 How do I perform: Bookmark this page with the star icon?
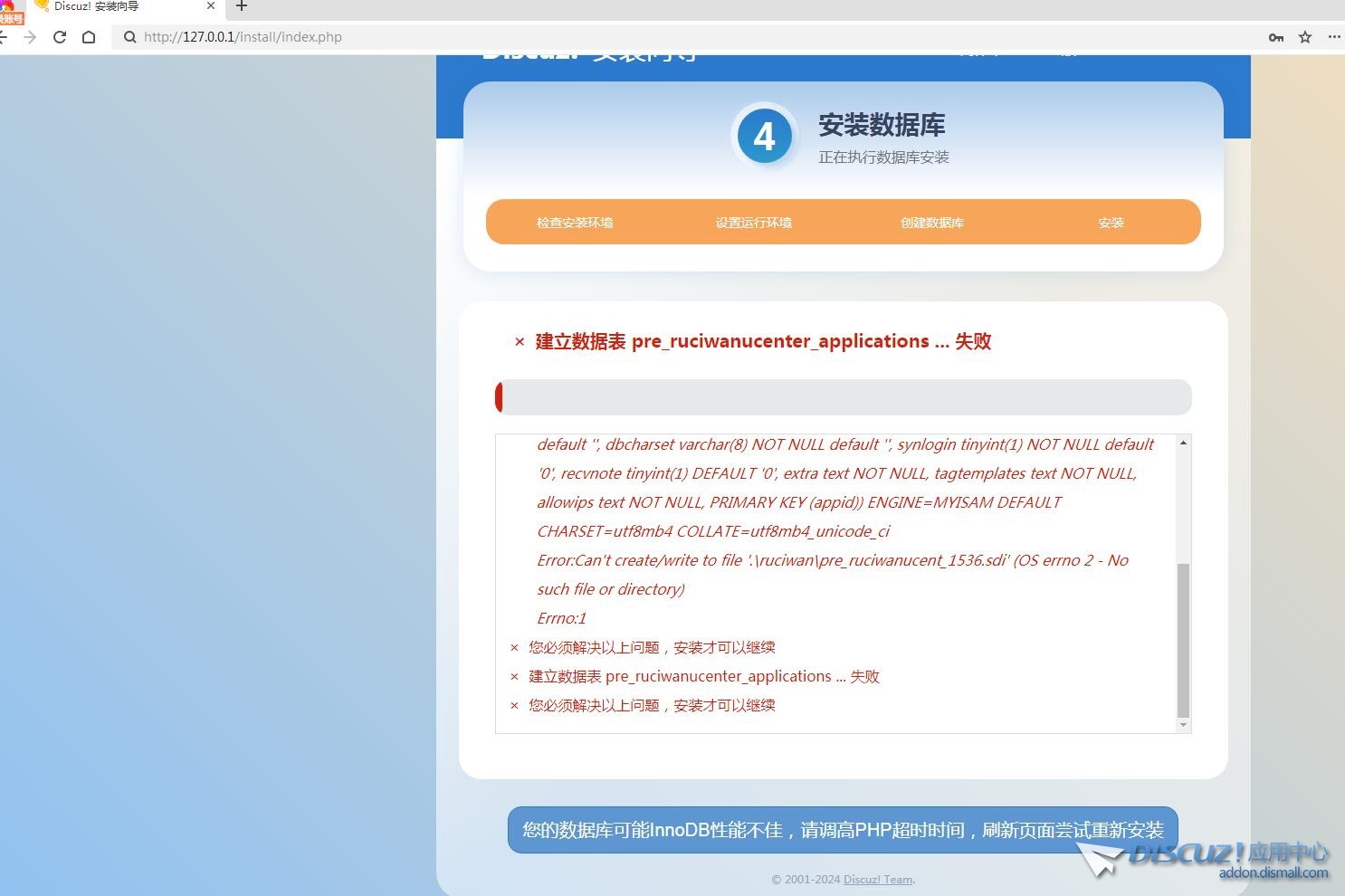(x=1305, y=37)
